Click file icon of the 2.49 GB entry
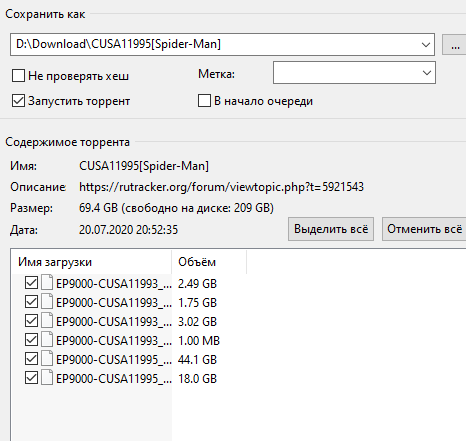The height and width of the screenshot is (441, 466). point(47,283)
